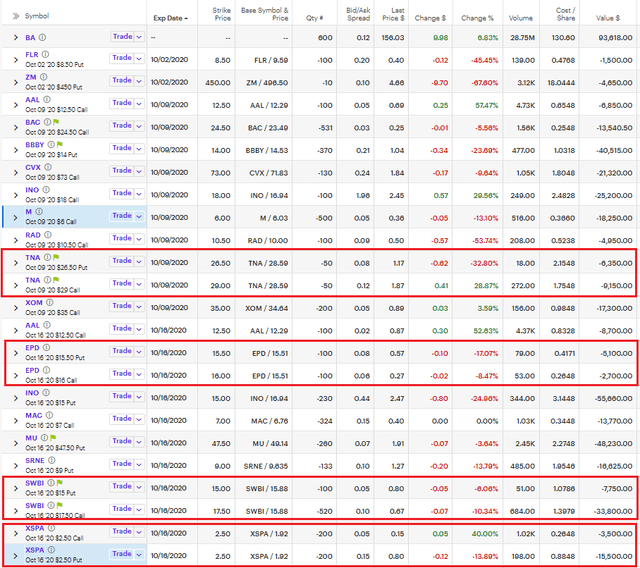Open info icon for SWBI $15 Put
The image size is (640, 568).
pyautogui.click(x=51, y=483)
